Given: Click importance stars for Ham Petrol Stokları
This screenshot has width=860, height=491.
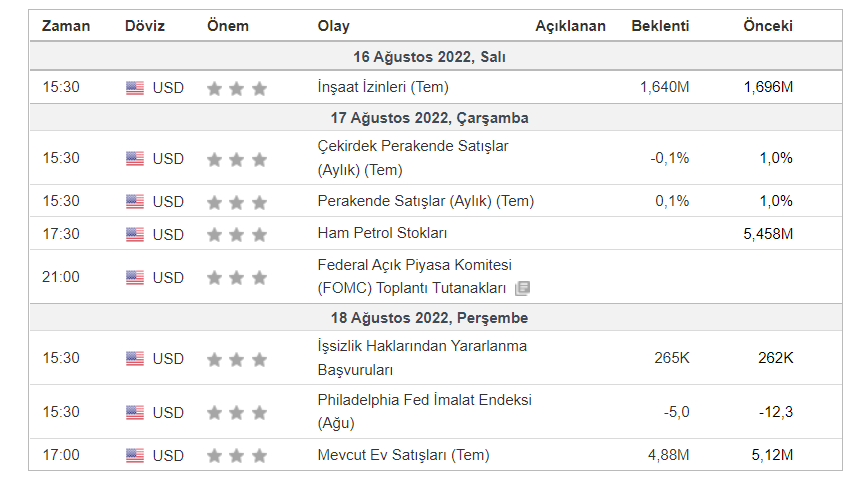Looking at the screenshot, I should pos(237,234).
